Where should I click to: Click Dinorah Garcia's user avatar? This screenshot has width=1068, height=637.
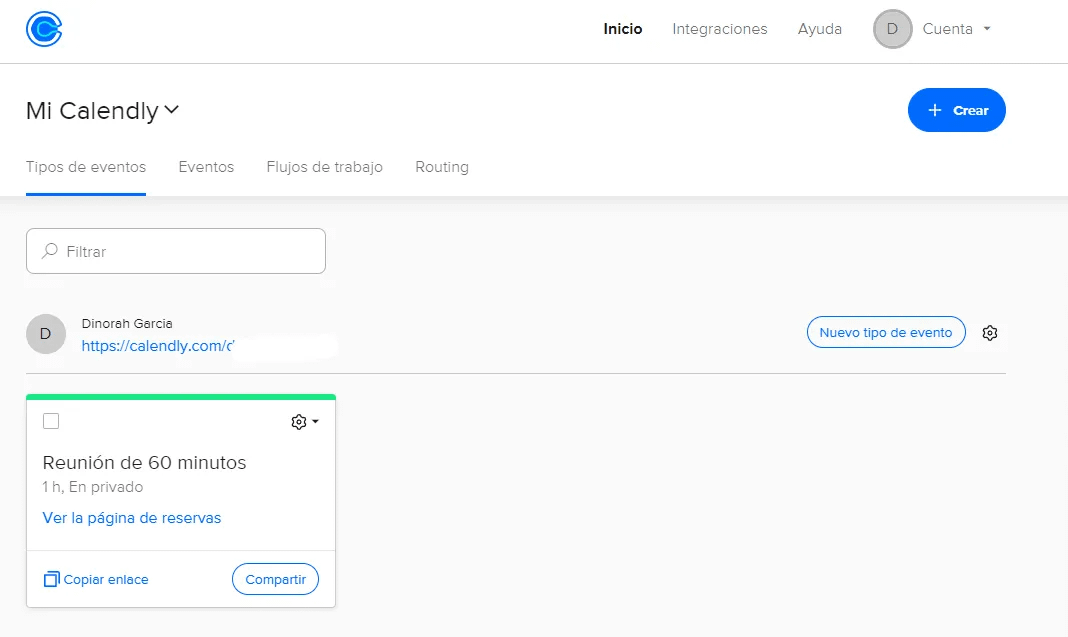[46, 334]
